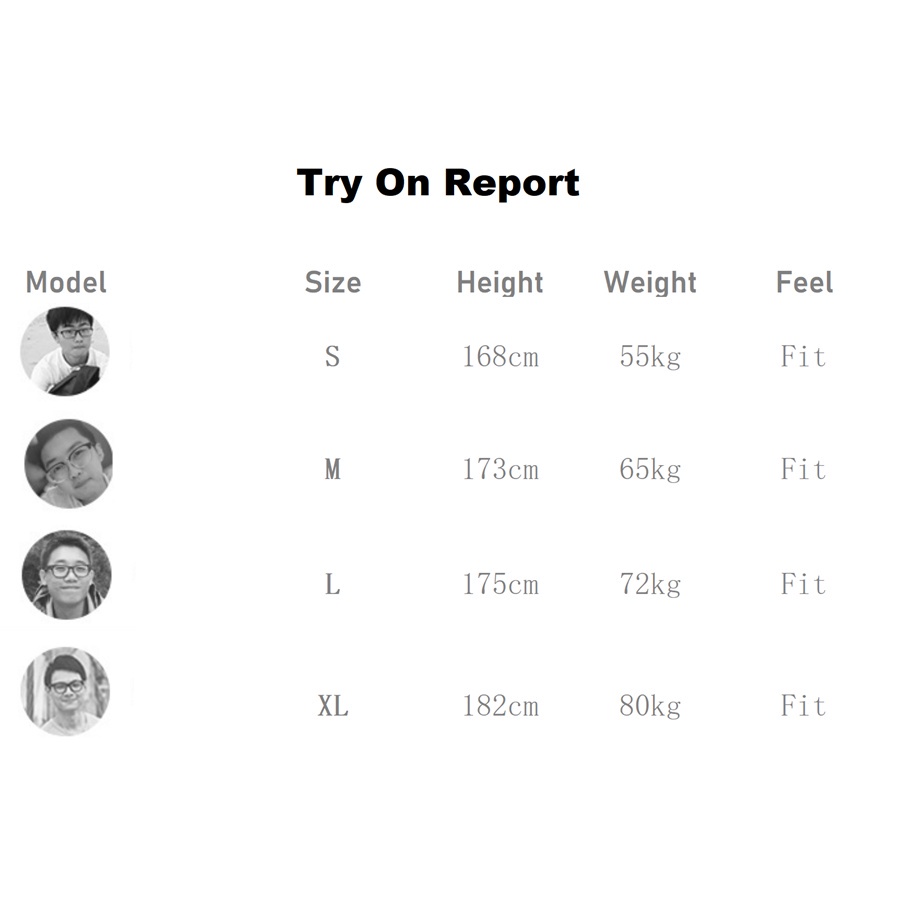Viewport: 900px width, 900px height.
Task: Click the 55kg weight value
Action: click(650, 356)
